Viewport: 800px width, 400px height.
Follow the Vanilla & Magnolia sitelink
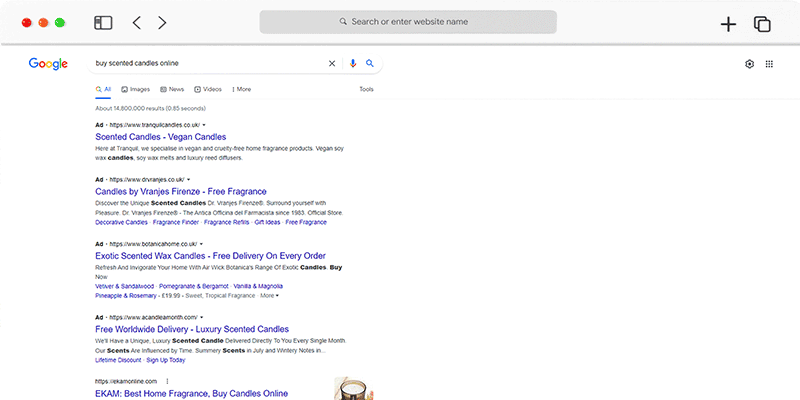point(258,286)
